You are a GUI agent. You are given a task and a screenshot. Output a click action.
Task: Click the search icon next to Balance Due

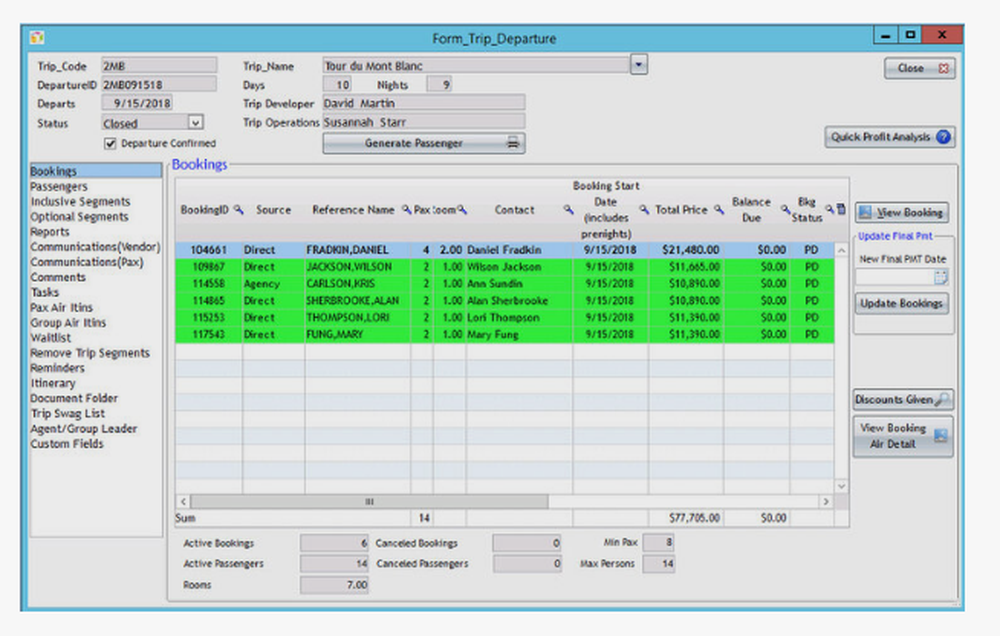coord(785,209)
